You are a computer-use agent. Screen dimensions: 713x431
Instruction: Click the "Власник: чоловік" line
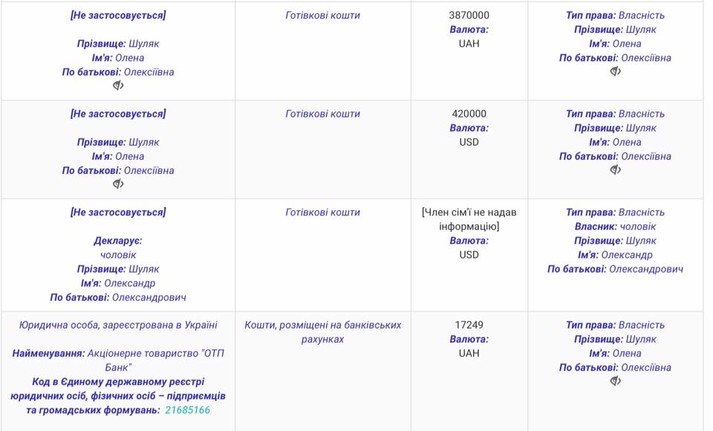(615, 227)
